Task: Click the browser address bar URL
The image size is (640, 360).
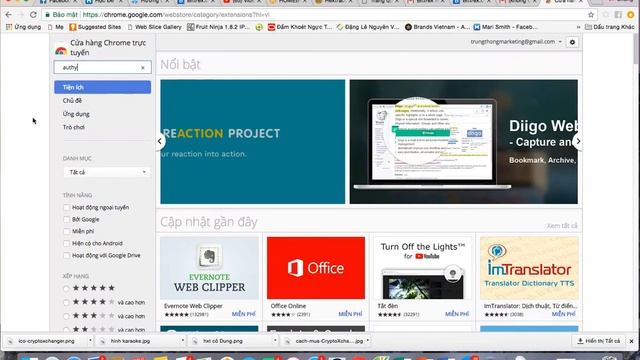Action: point(176,15)
